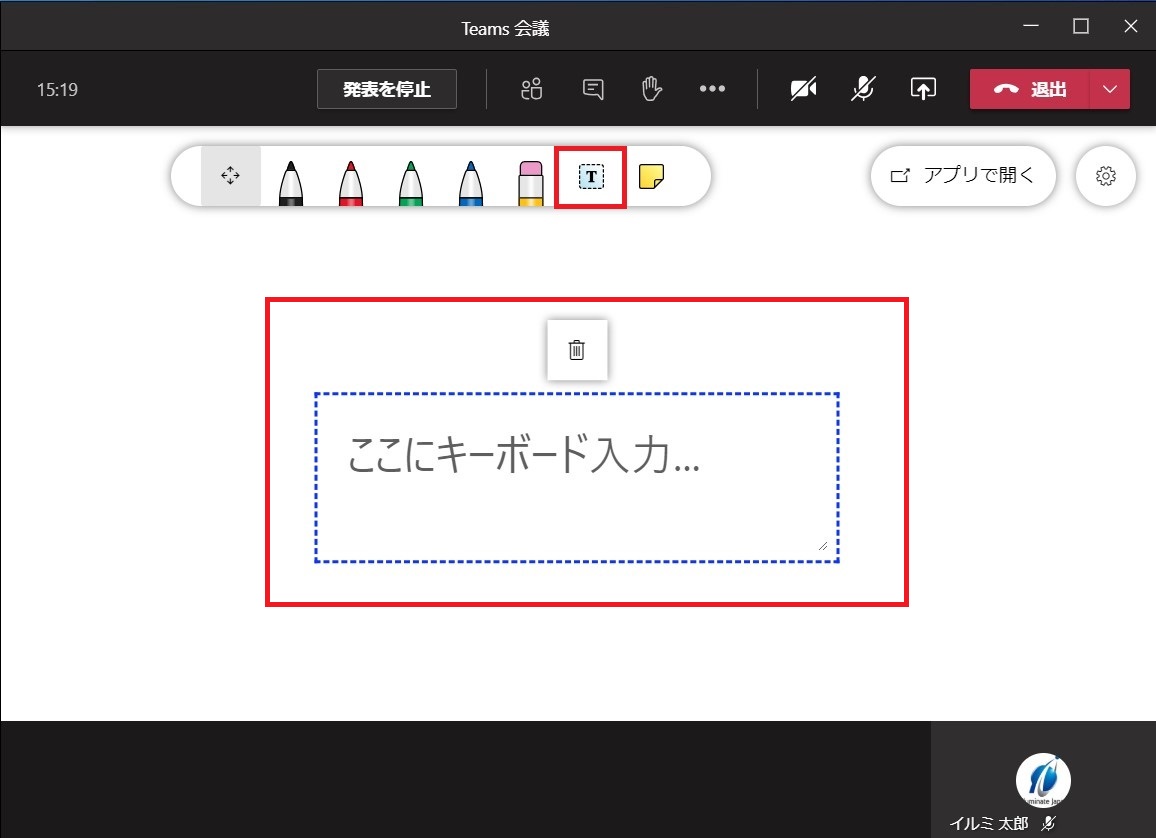Show meeting participants

(x=532, y=88)
